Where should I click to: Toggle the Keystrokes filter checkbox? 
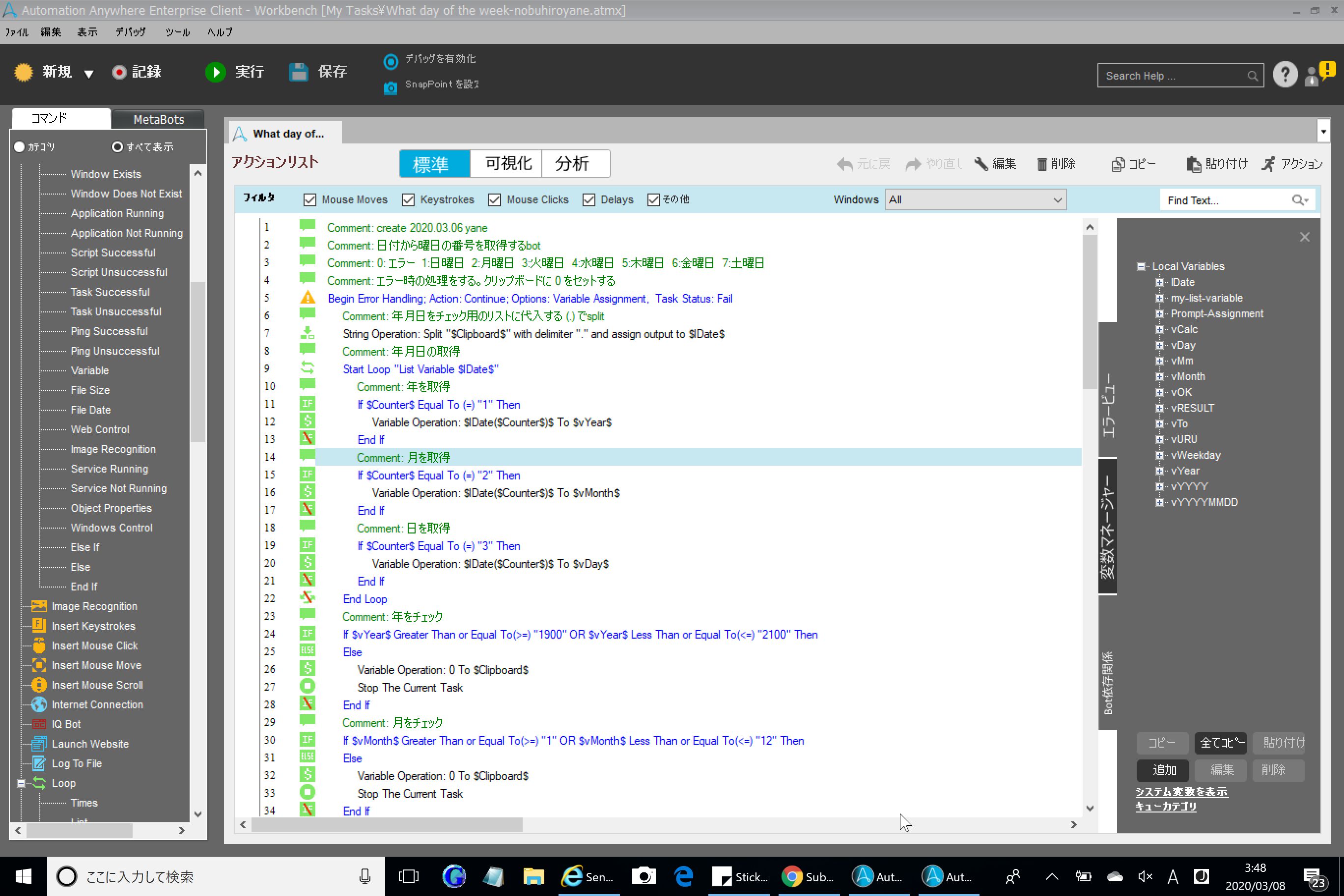pyautogui.click(x=408, y=200)
